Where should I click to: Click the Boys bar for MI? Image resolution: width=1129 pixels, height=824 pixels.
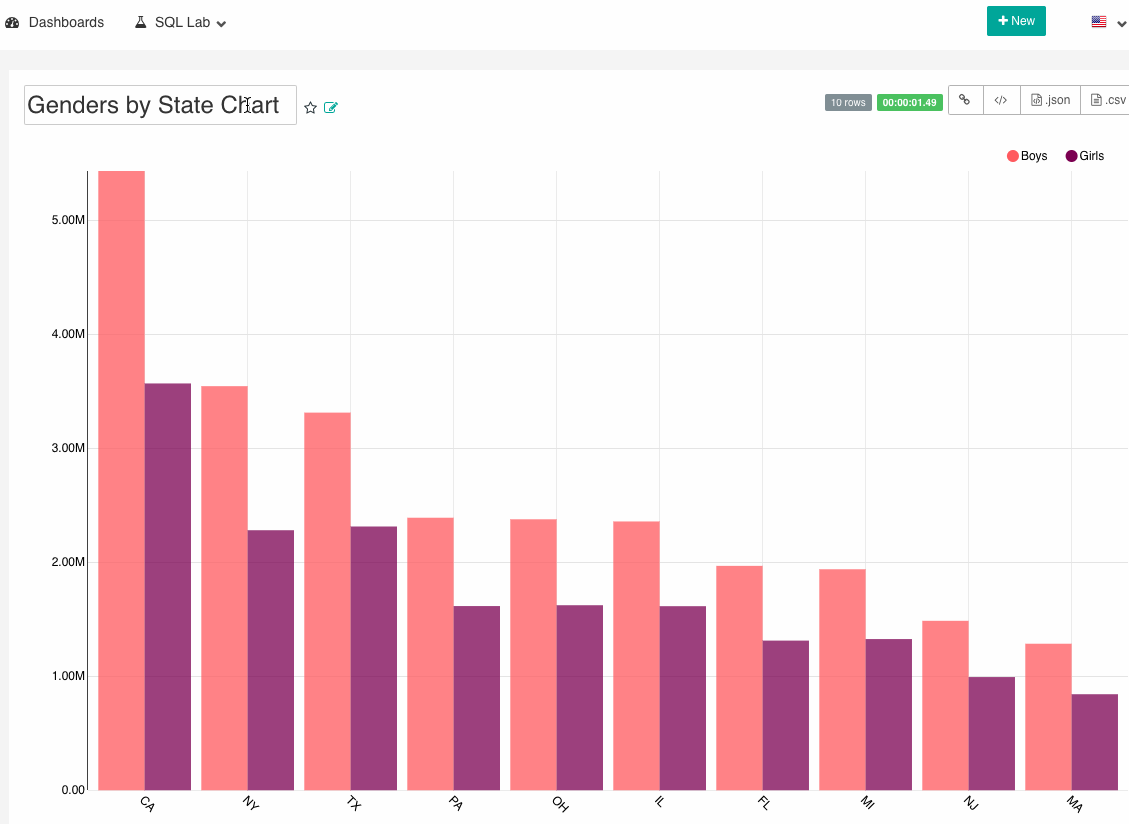pyautogui.click(x=842, y=679)
